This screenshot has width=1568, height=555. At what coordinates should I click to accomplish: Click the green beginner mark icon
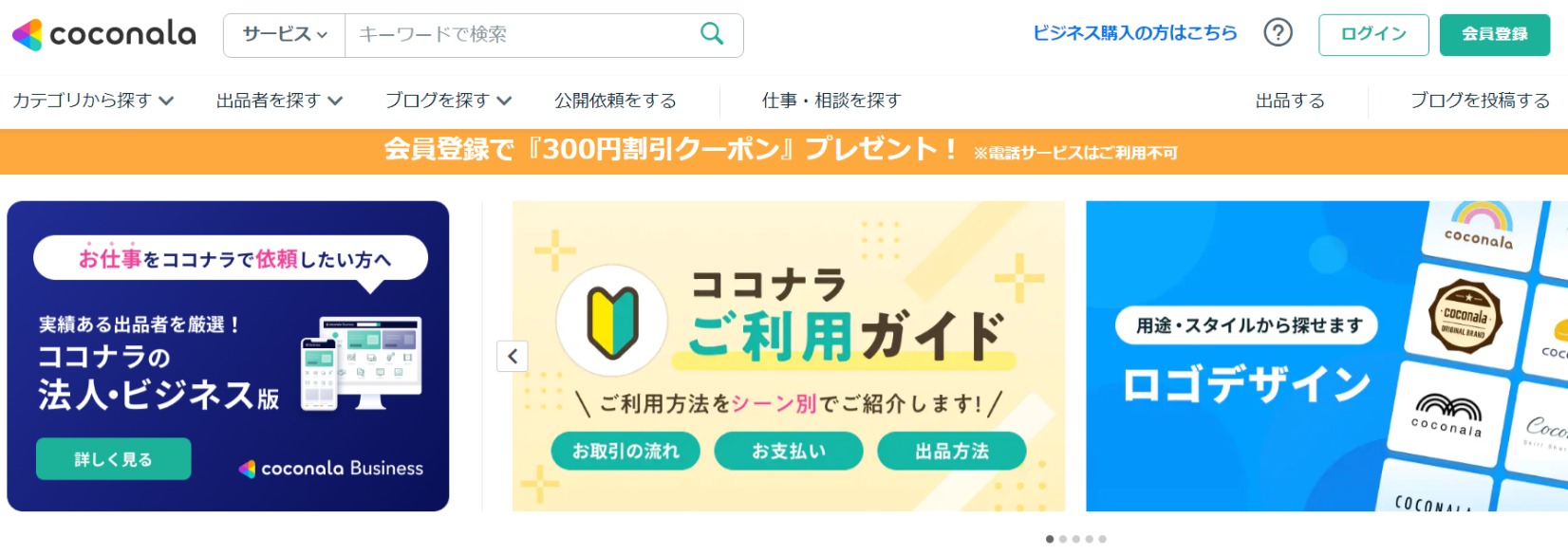[x=612, y=322]
